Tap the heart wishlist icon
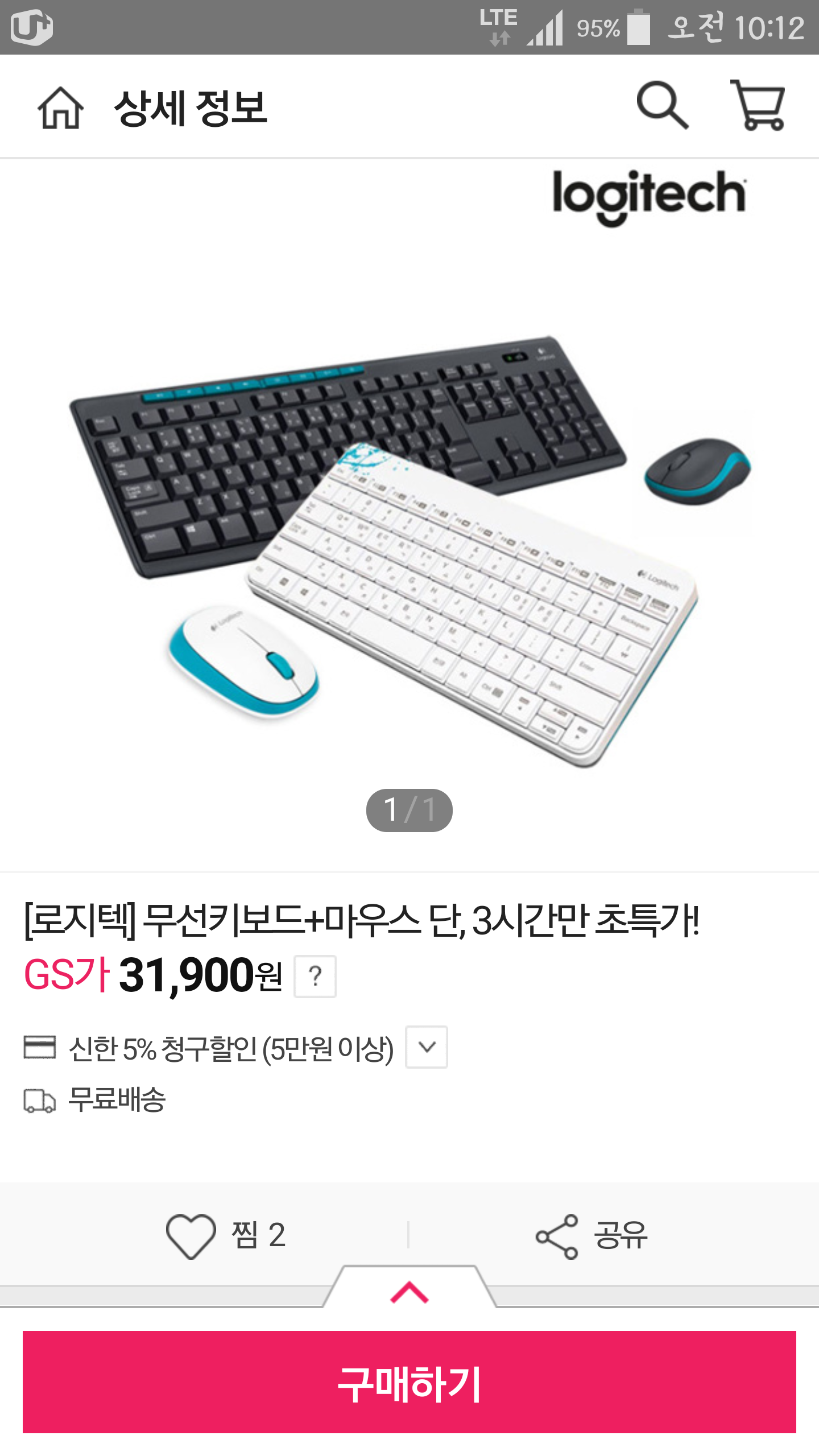Screen dimensions: 819x1456 click(191, 1236)
